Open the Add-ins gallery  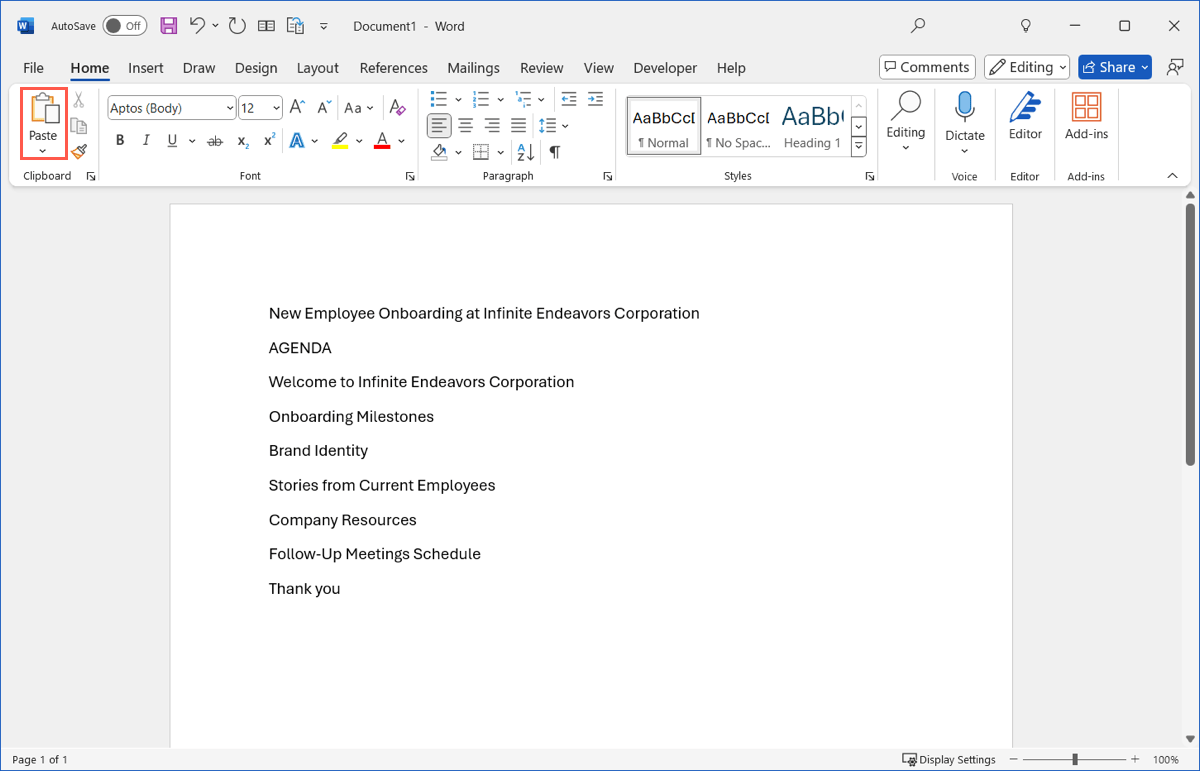1086,116
